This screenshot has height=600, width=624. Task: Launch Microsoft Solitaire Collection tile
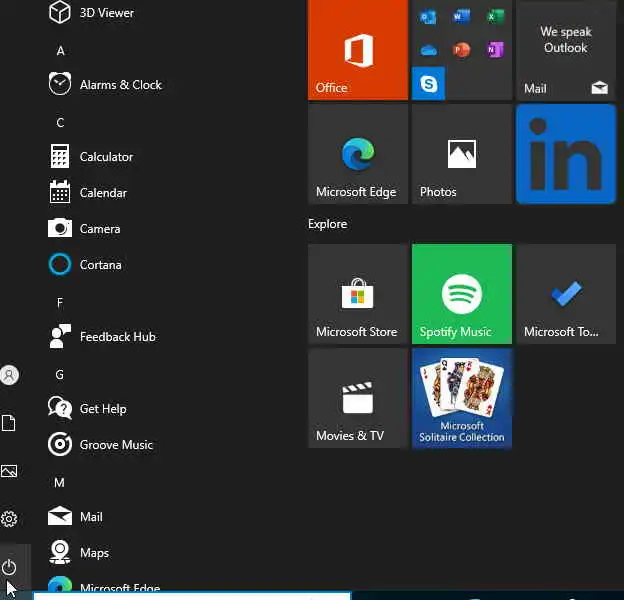[462, 398]
